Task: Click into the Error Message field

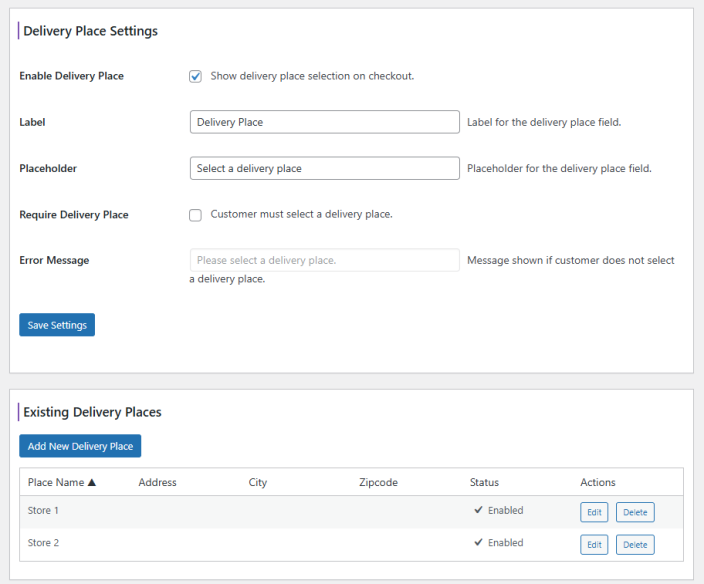Action: click(324, 260)
